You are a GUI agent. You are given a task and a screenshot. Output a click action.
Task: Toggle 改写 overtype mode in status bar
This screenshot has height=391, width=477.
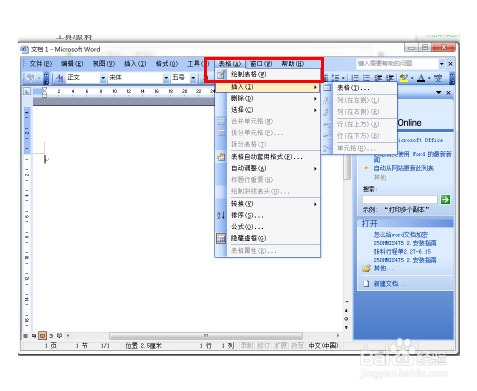297,346
